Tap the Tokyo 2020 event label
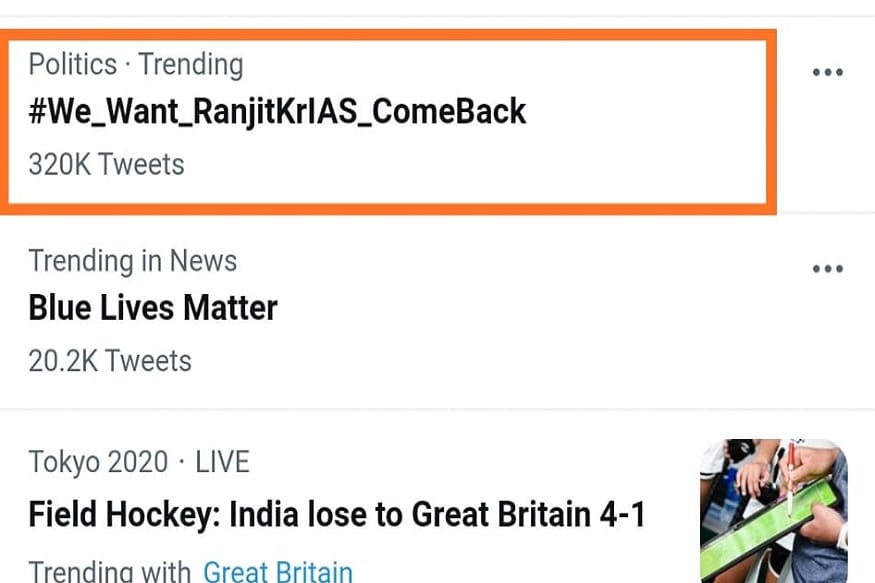Screen dimensions: 875x583 pyautogui.click(x=97, y=462)
